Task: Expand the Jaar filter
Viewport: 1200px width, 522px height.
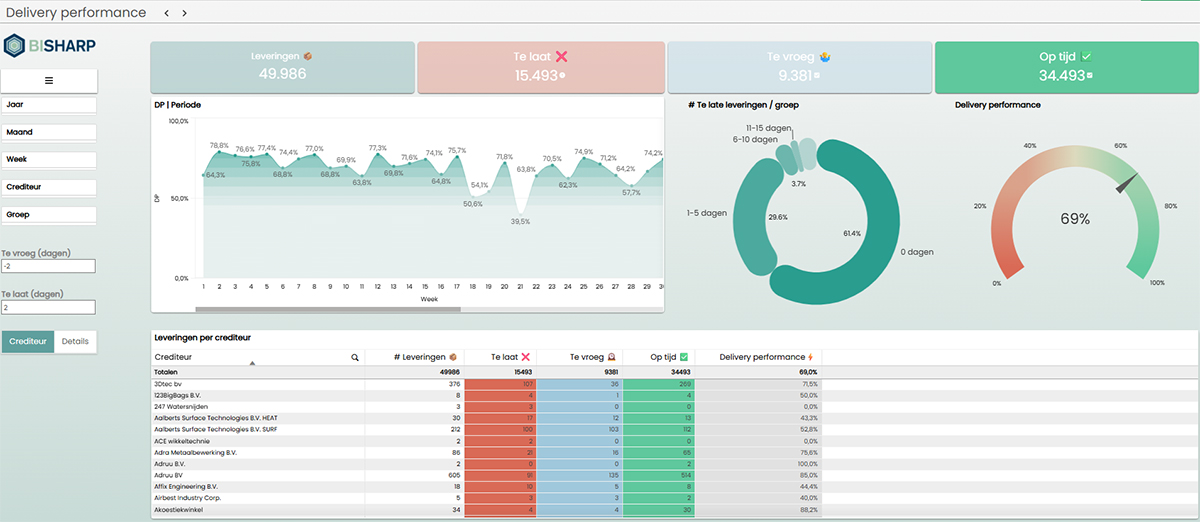Action: 49,104
